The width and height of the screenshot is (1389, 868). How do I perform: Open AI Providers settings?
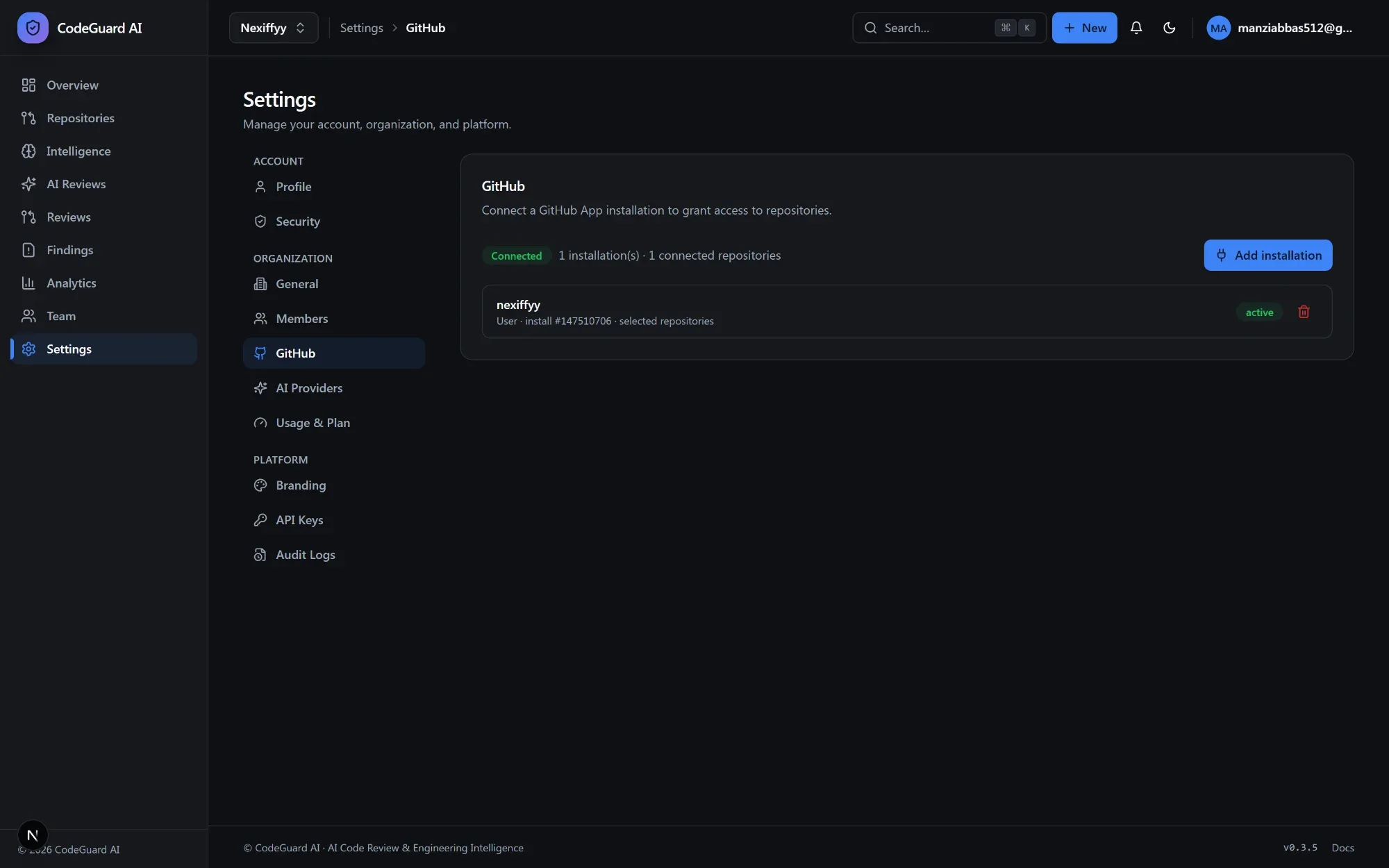pyautogui.click(x=334, y=388)
